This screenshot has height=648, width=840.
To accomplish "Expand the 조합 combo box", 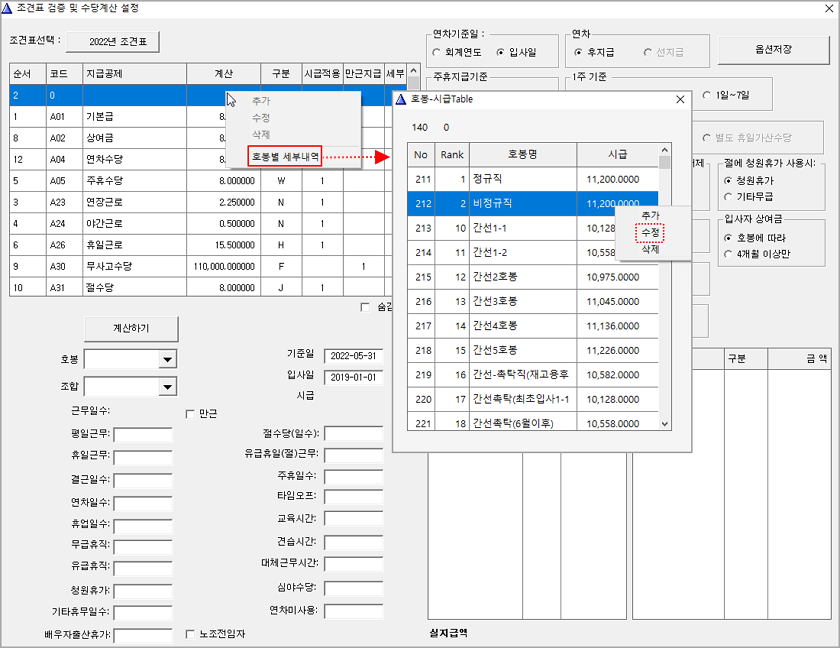I will [167, 387].
